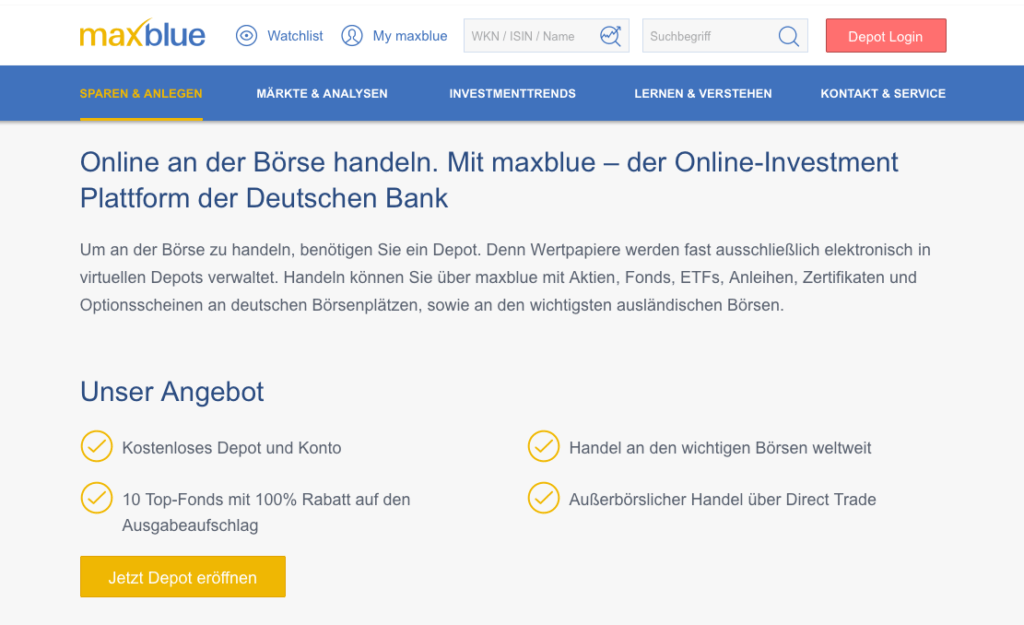
Task: Click checkmark icon beside Kostenloses Depot und Konto
Action: coord(97,446)
